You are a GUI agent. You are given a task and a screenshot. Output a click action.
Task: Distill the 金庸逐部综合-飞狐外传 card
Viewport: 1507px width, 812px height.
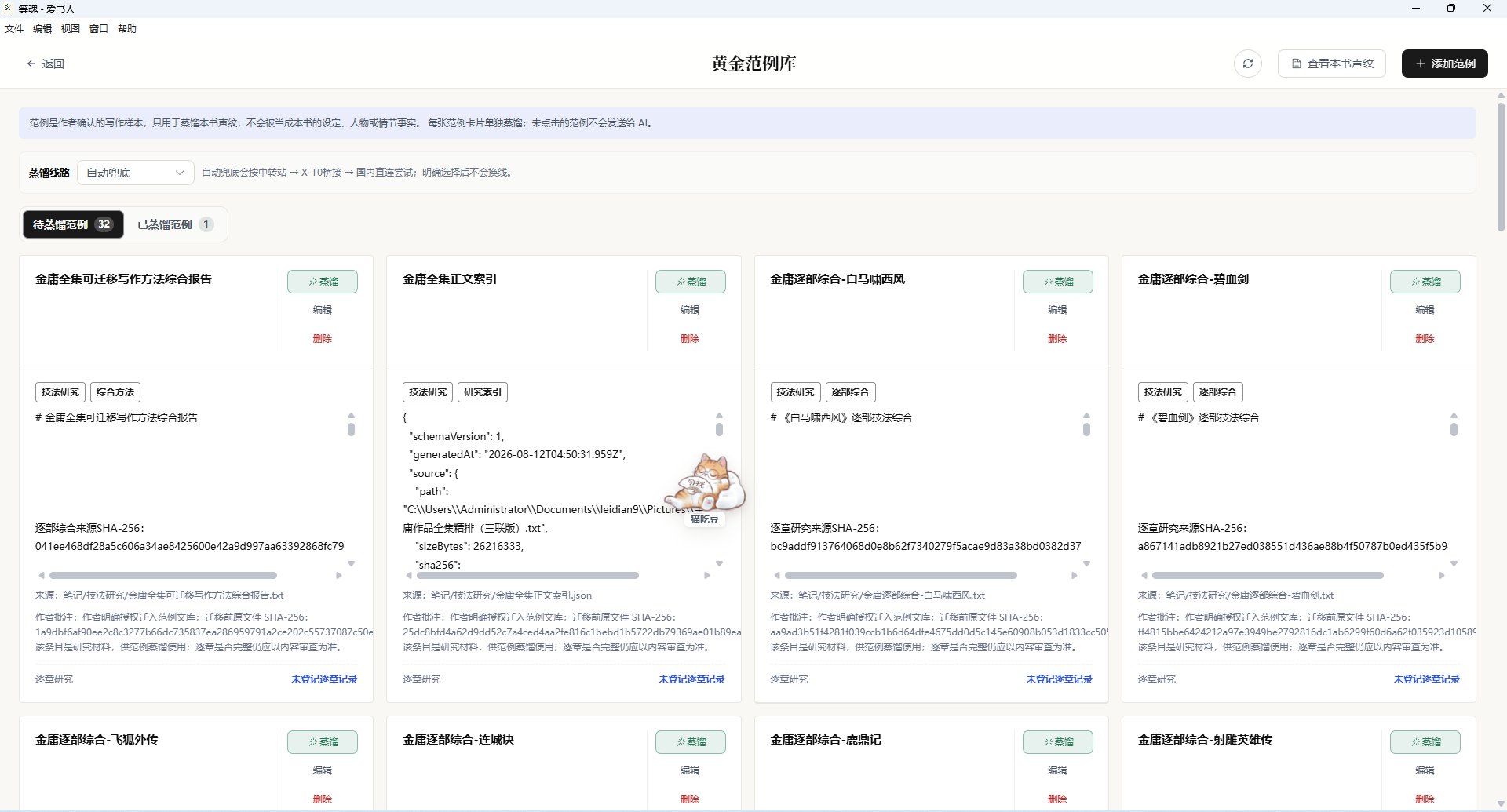click(323, 742)
